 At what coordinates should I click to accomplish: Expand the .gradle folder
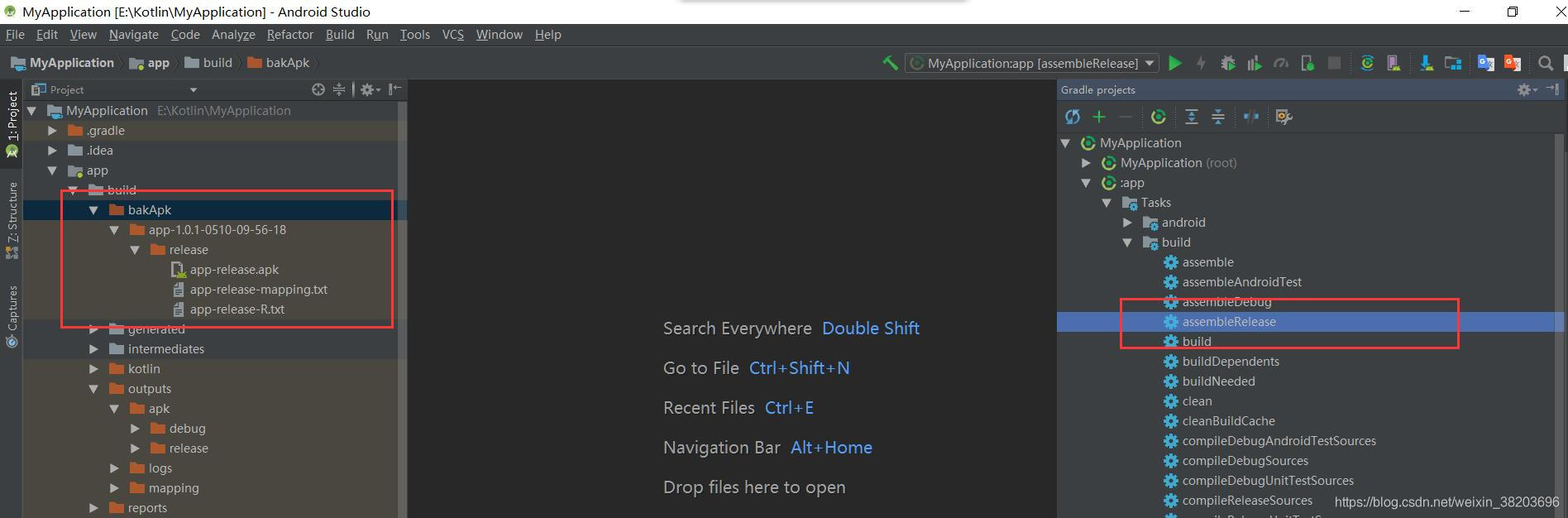click(x=53, y=130)
